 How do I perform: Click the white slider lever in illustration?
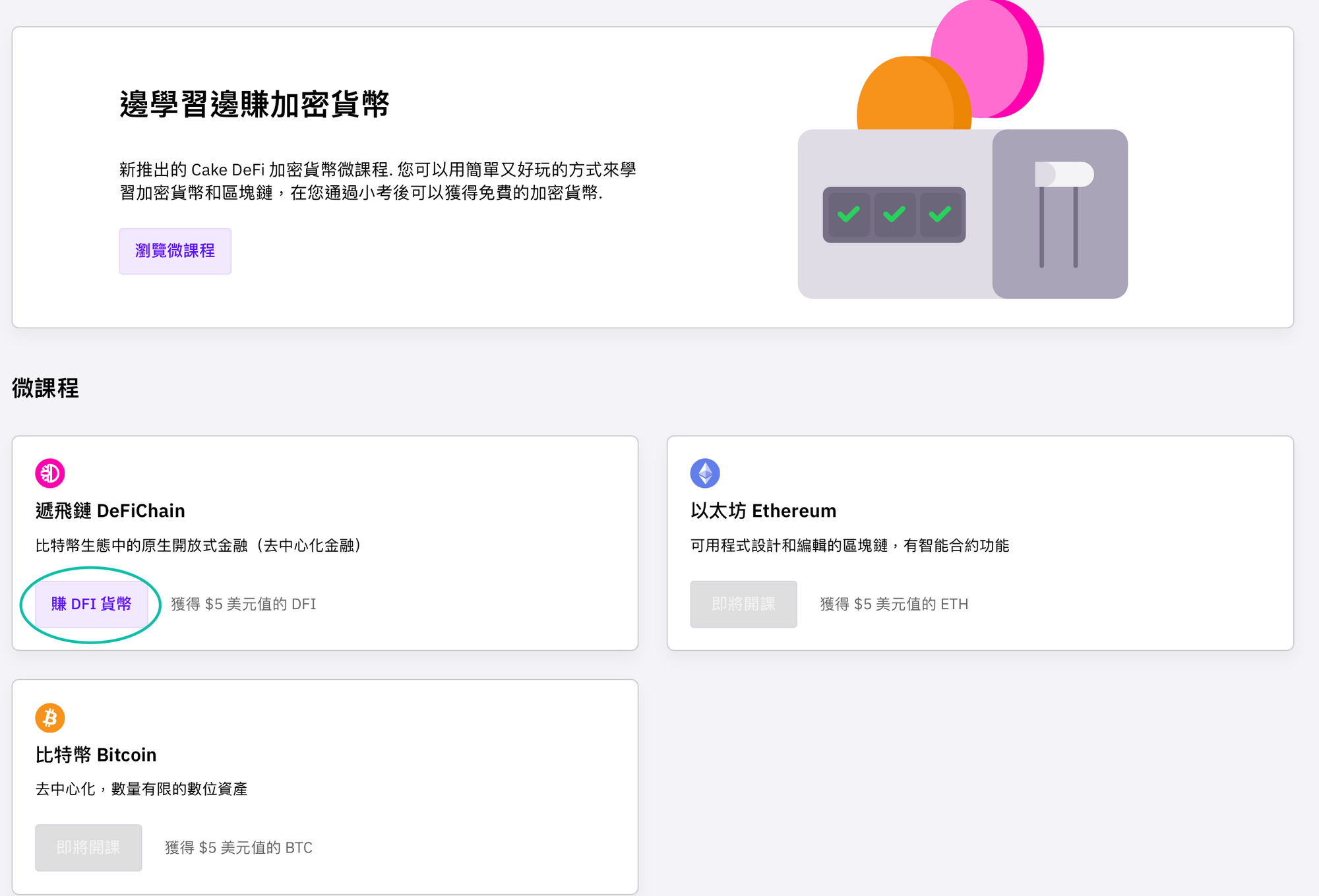point(1064,175)
